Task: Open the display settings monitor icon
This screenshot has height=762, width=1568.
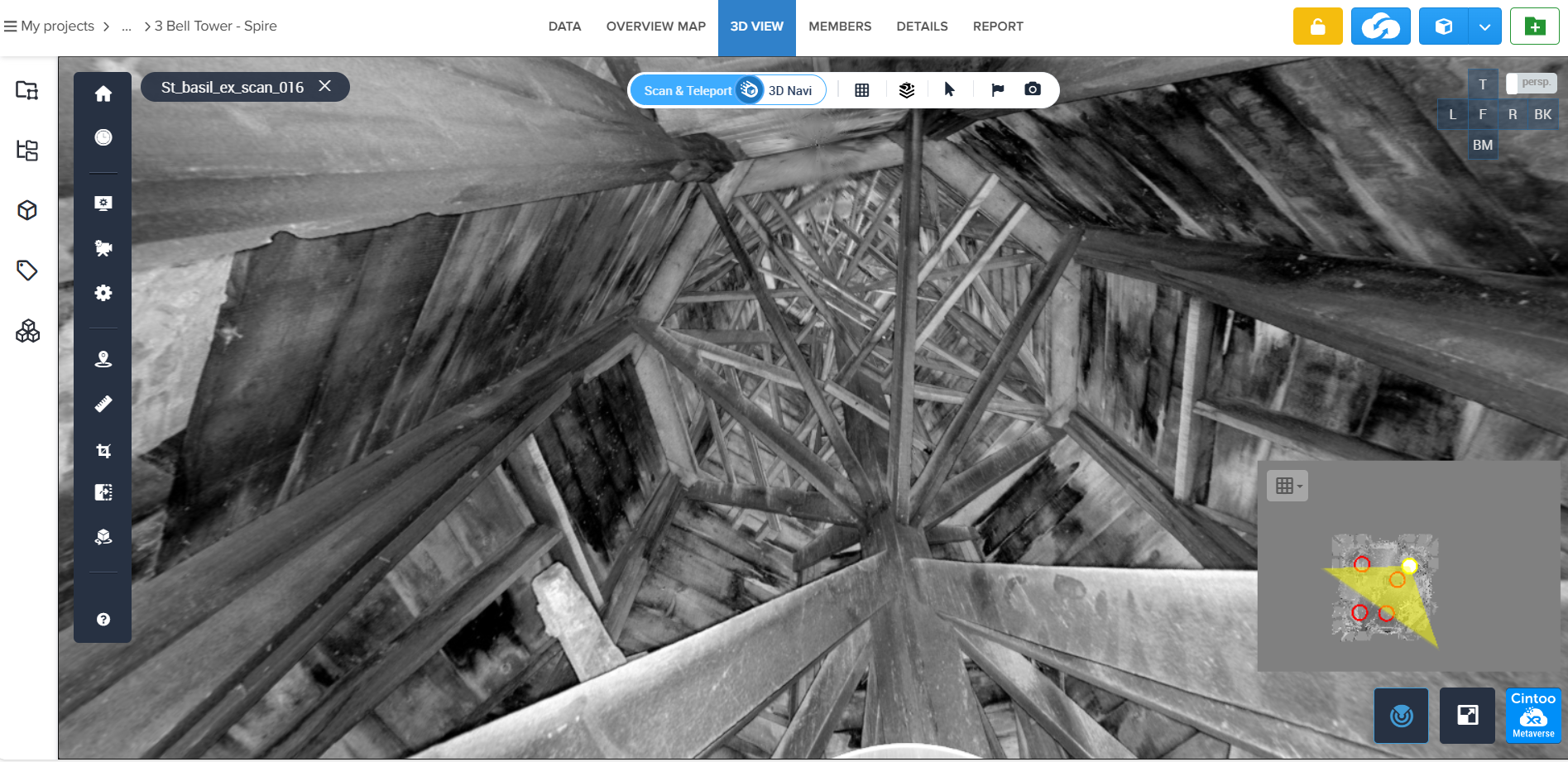Action: tap(103, 204)
